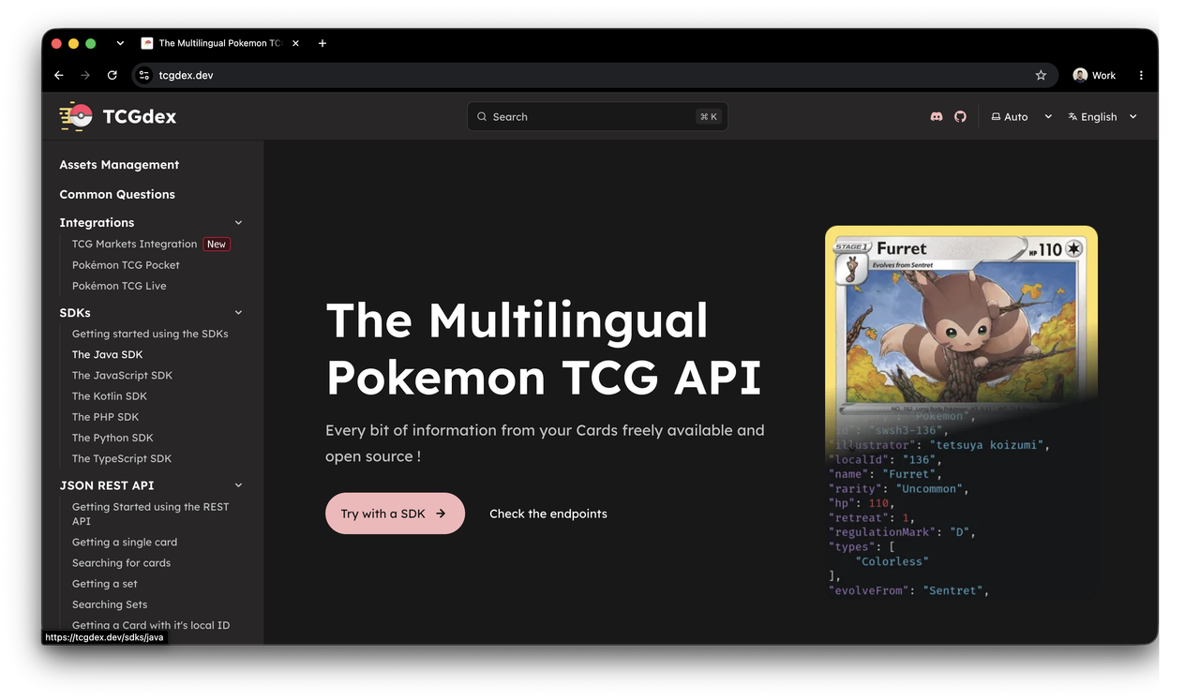The image size is (1200, 700).
Task: Click the Search docs field
Action: point(597,117)
